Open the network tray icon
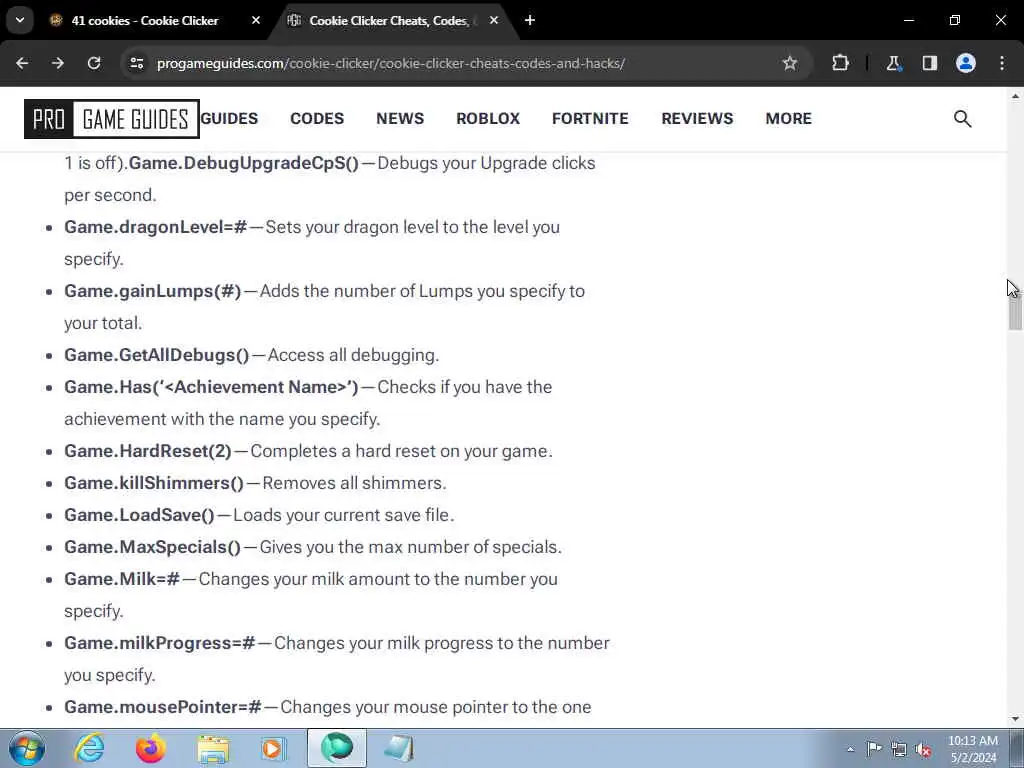The width and height of the screenshot is (1024, 768). [x=899, y=749]
